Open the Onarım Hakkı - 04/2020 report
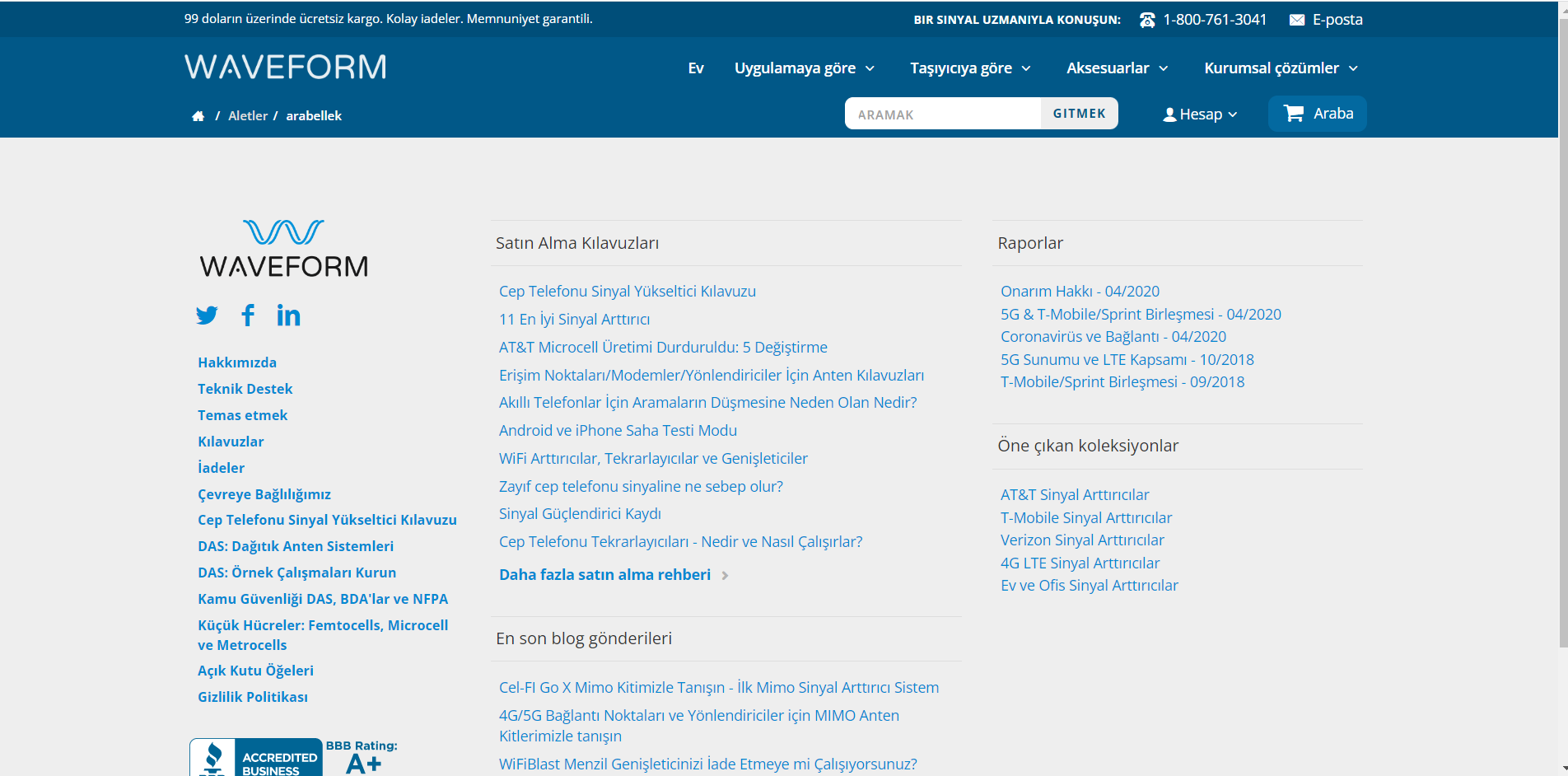The image size is (1568, 776). [x=1080, y=292]
